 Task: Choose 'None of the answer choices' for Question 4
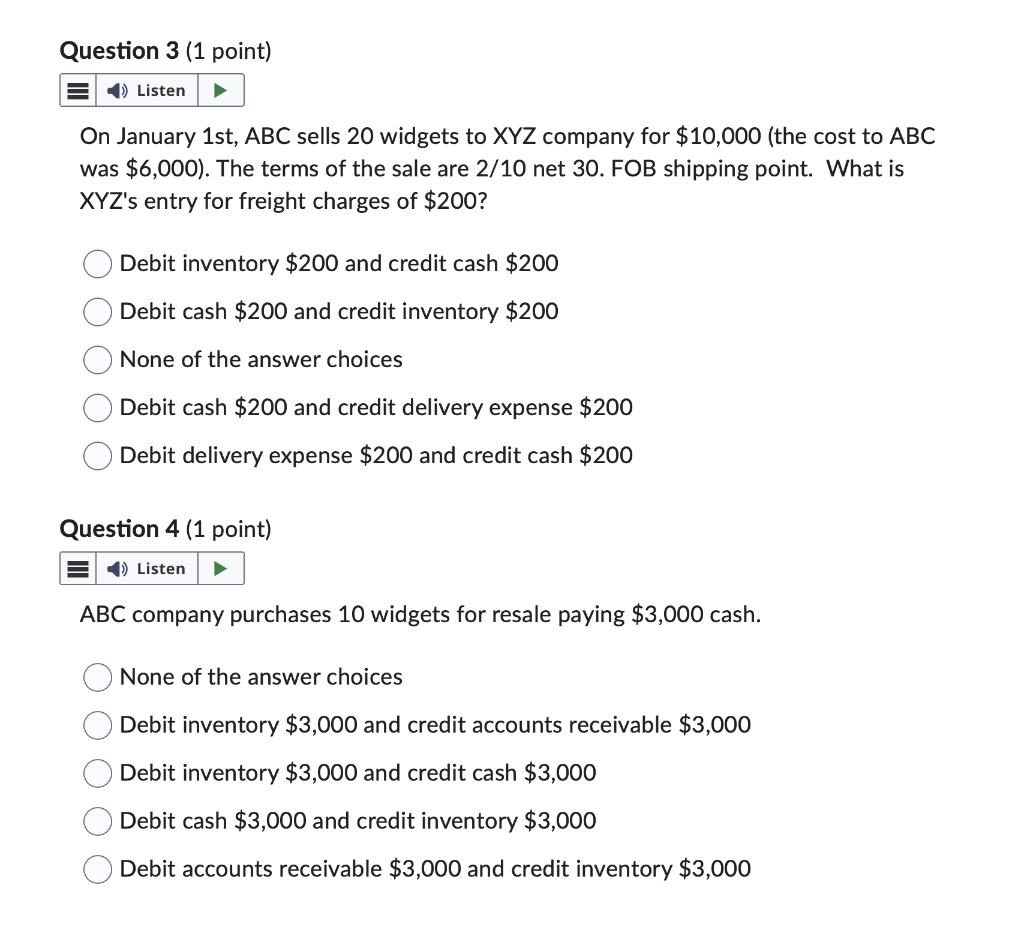pyautogui.click(x=97, y=677)
